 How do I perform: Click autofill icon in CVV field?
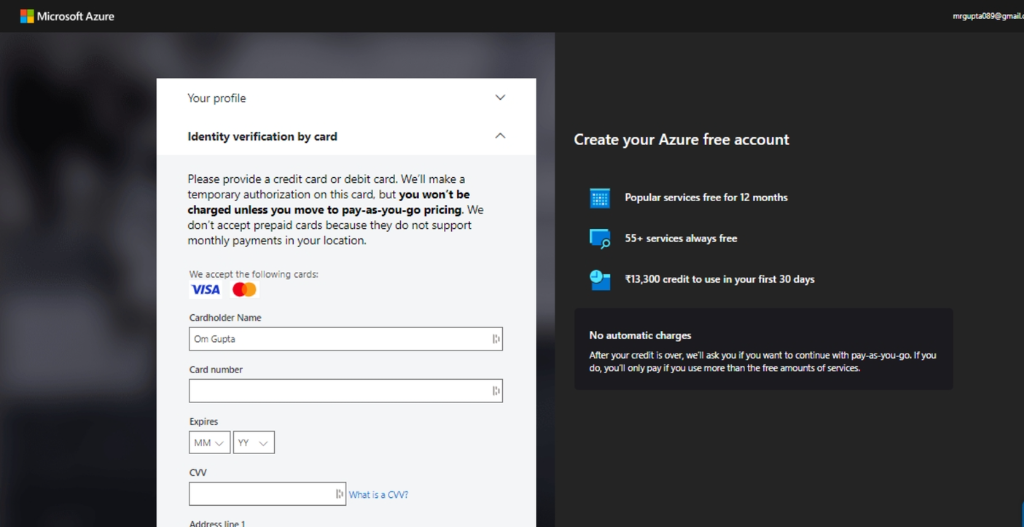(x=339, y=494)
